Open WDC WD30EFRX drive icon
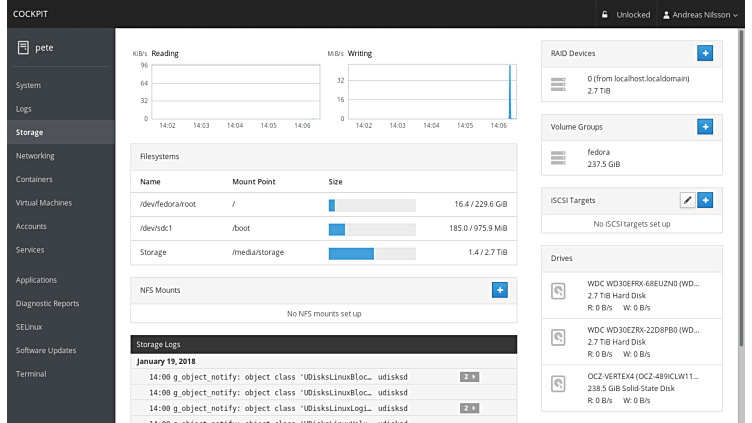This screenshot has height=423, width=752. click(559, 291)
